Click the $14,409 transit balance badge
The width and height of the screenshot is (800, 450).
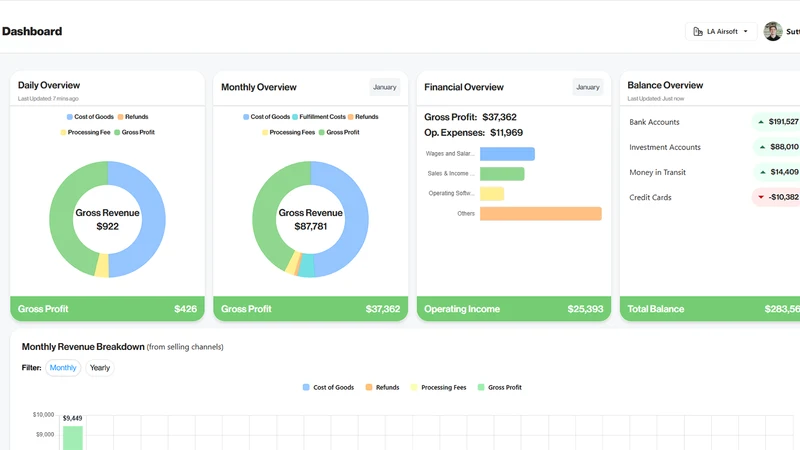(x=776, y=171)
